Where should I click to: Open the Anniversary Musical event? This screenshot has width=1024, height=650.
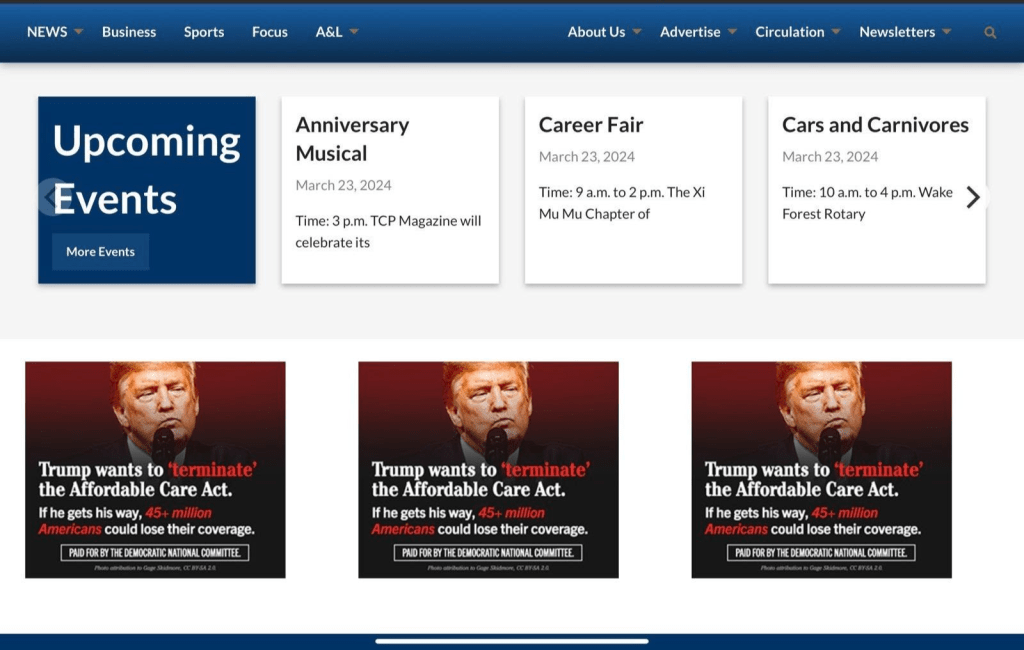(x=352, y=139)
